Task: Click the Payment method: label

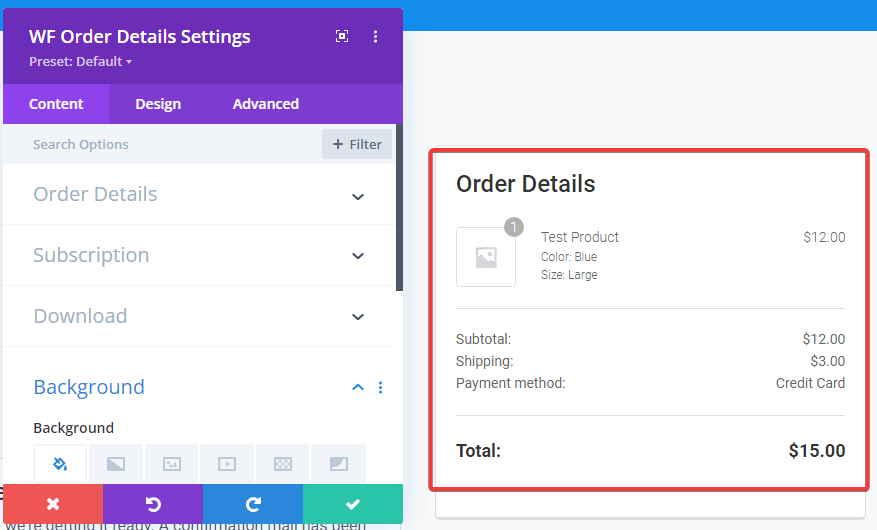Action: 511,383
